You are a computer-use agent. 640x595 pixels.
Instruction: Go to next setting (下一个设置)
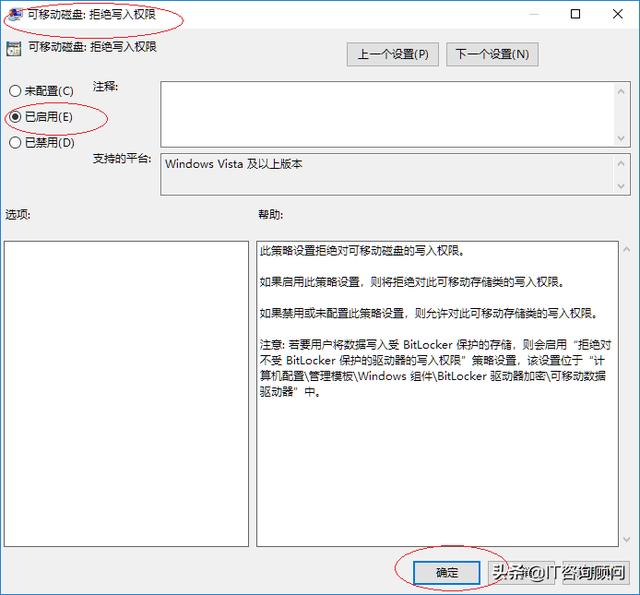point(492,54)
